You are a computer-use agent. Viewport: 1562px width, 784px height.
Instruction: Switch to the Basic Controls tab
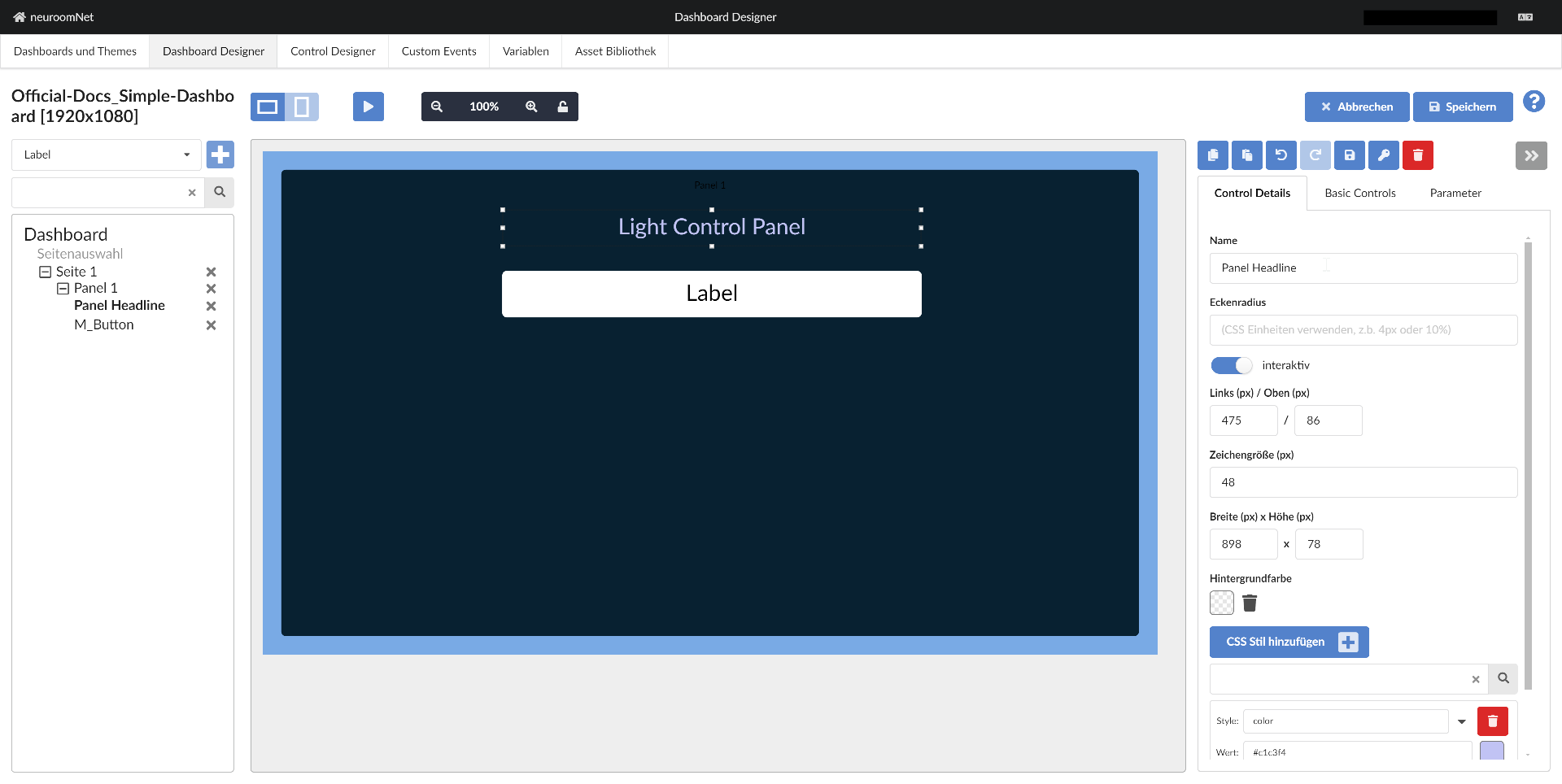(x=1359, y=193)
